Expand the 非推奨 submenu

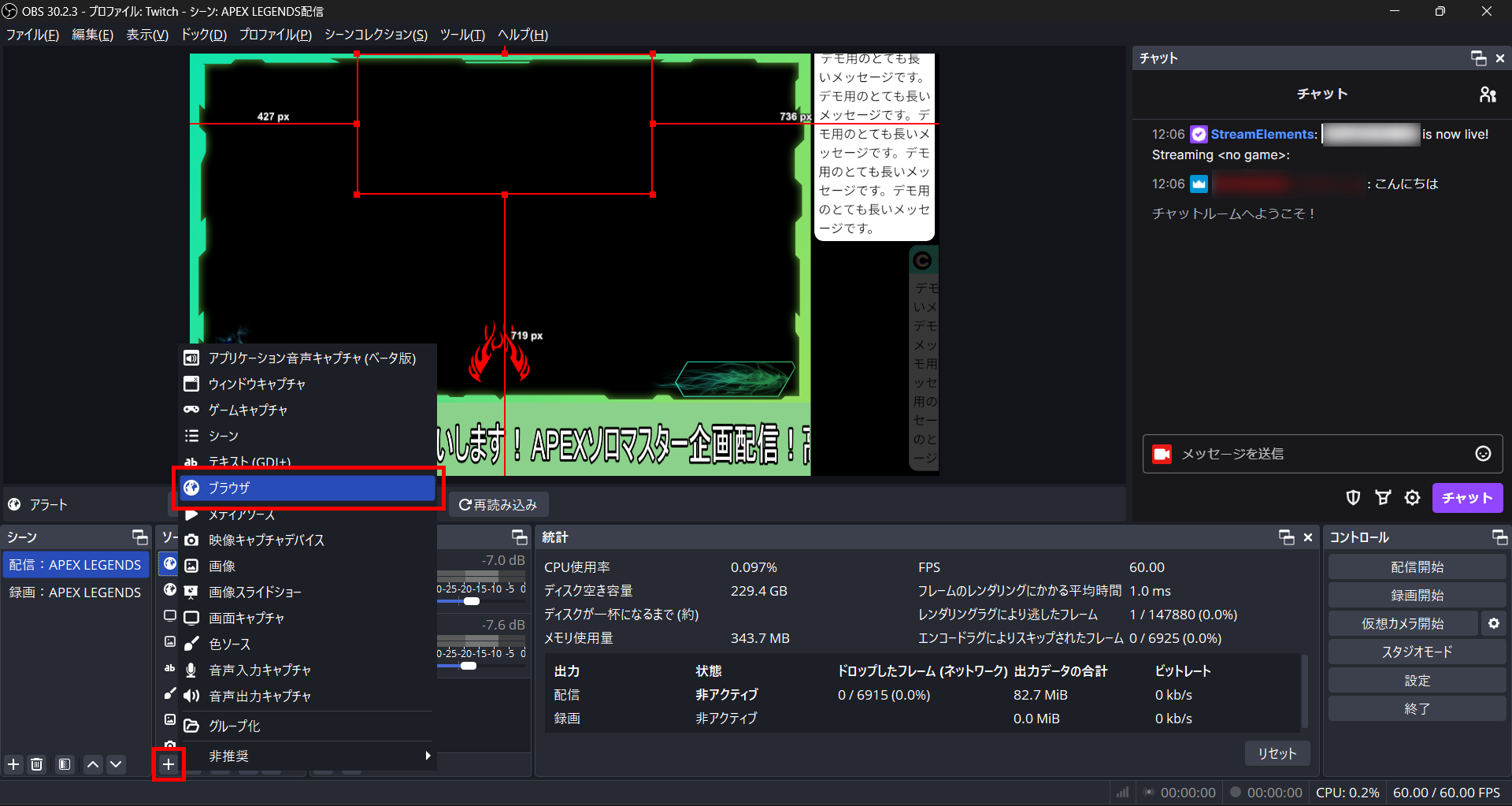pos(307,756)
